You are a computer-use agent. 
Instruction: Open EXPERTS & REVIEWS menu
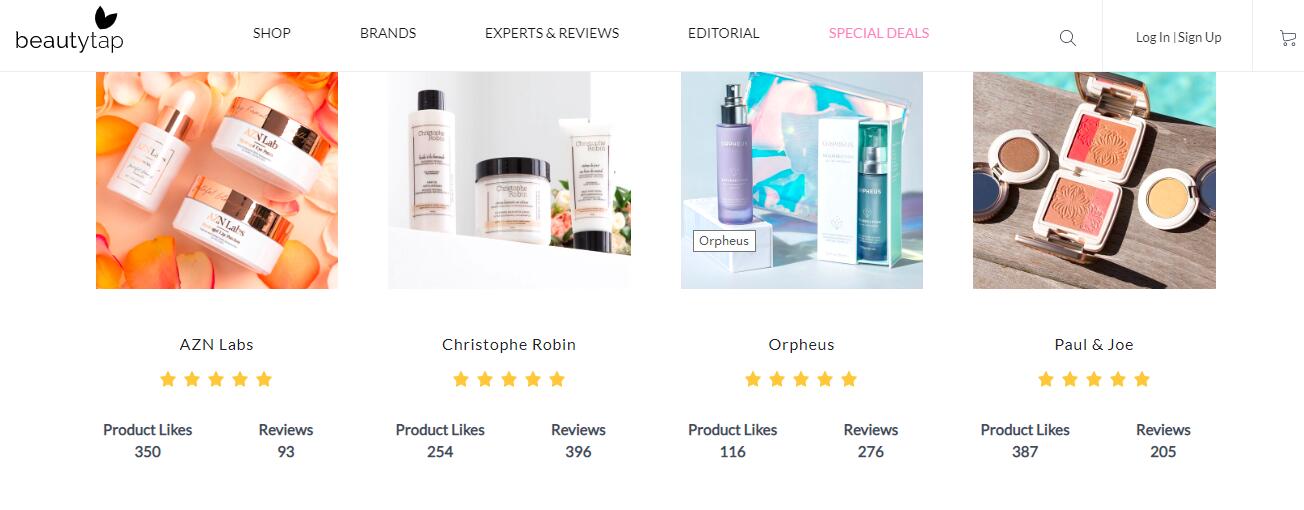pos(552,33)
